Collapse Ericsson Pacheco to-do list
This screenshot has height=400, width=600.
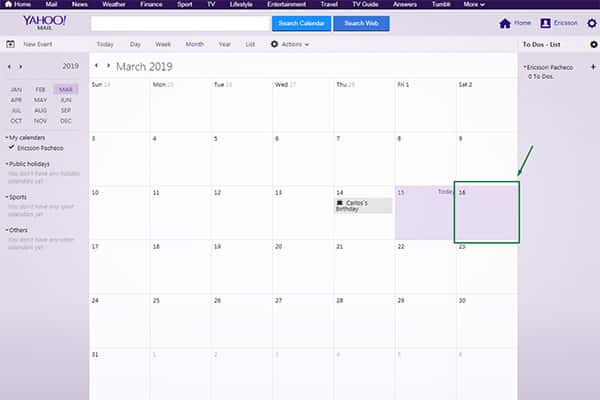(525, 67)
